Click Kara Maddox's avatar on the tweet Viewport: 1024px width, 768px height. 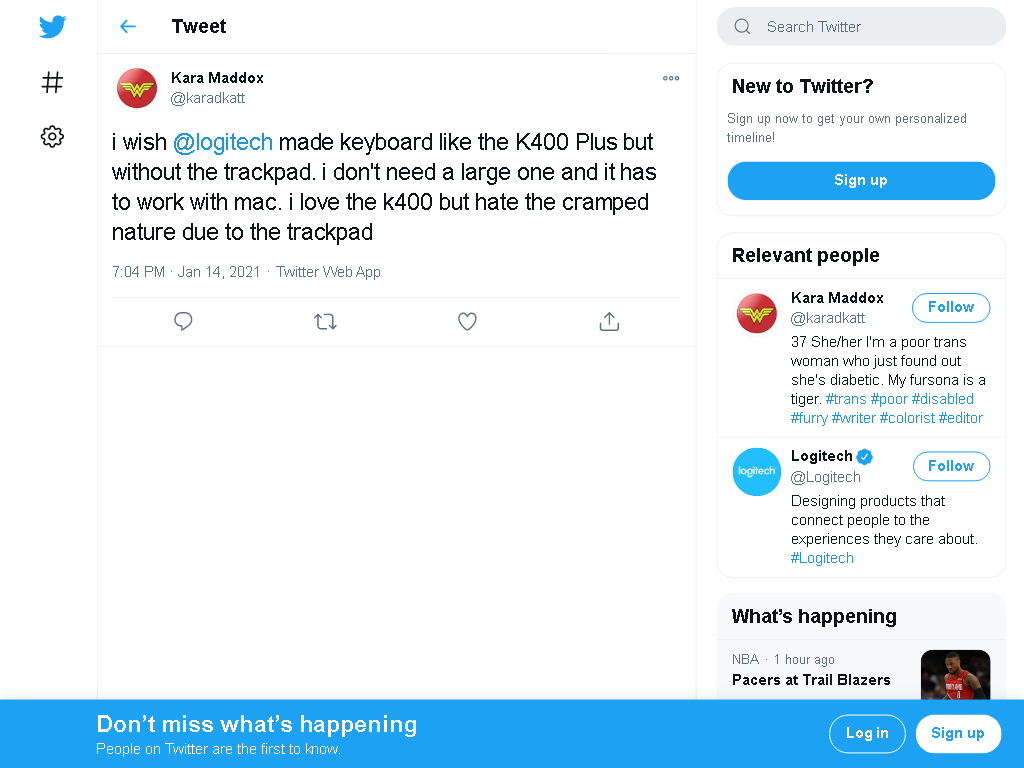(x=136, y=88)
